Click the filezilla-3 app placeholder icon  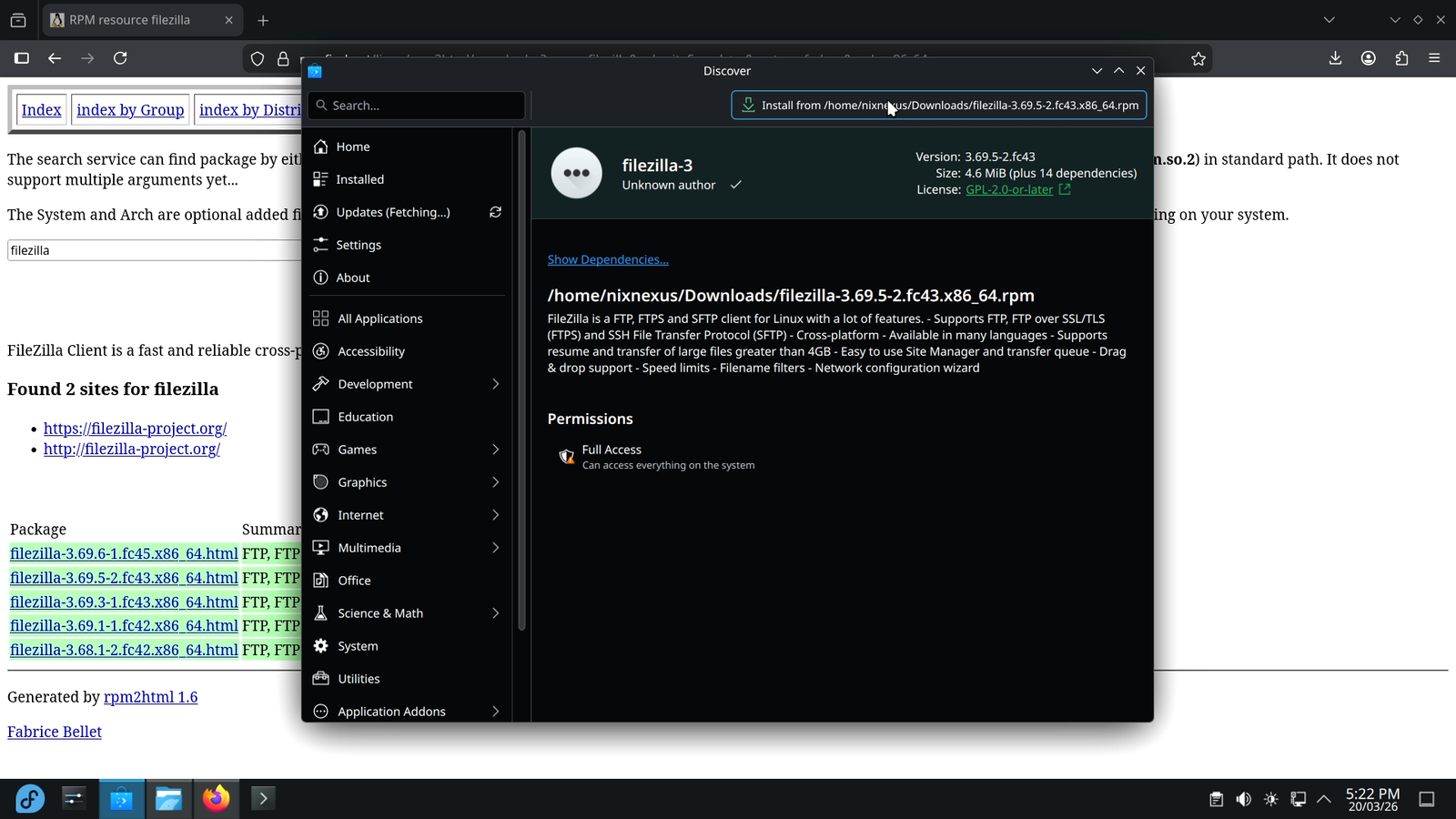tap(577, 173)
